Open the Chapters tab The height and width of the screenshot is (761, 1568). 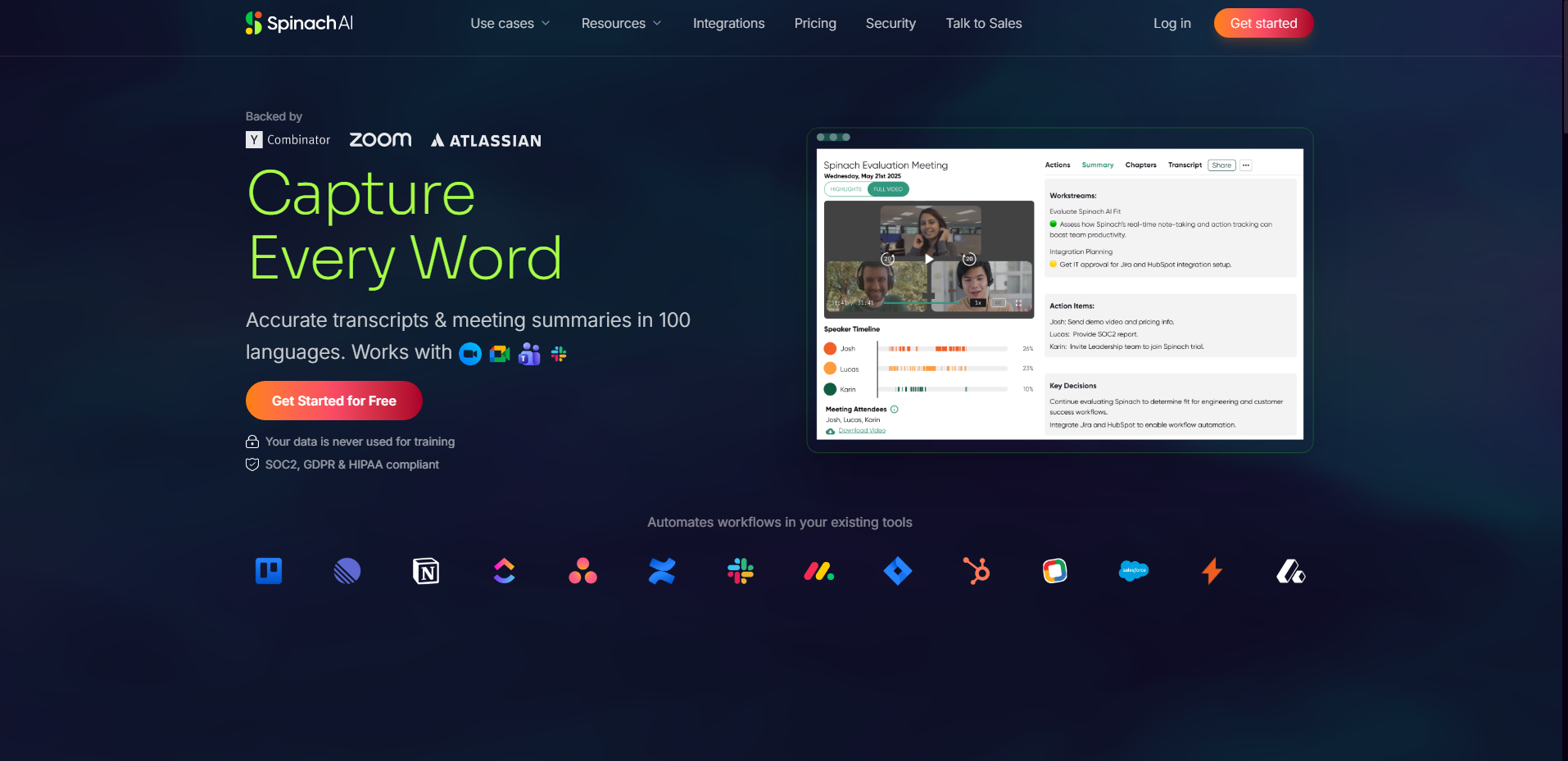coord(1141,165)
